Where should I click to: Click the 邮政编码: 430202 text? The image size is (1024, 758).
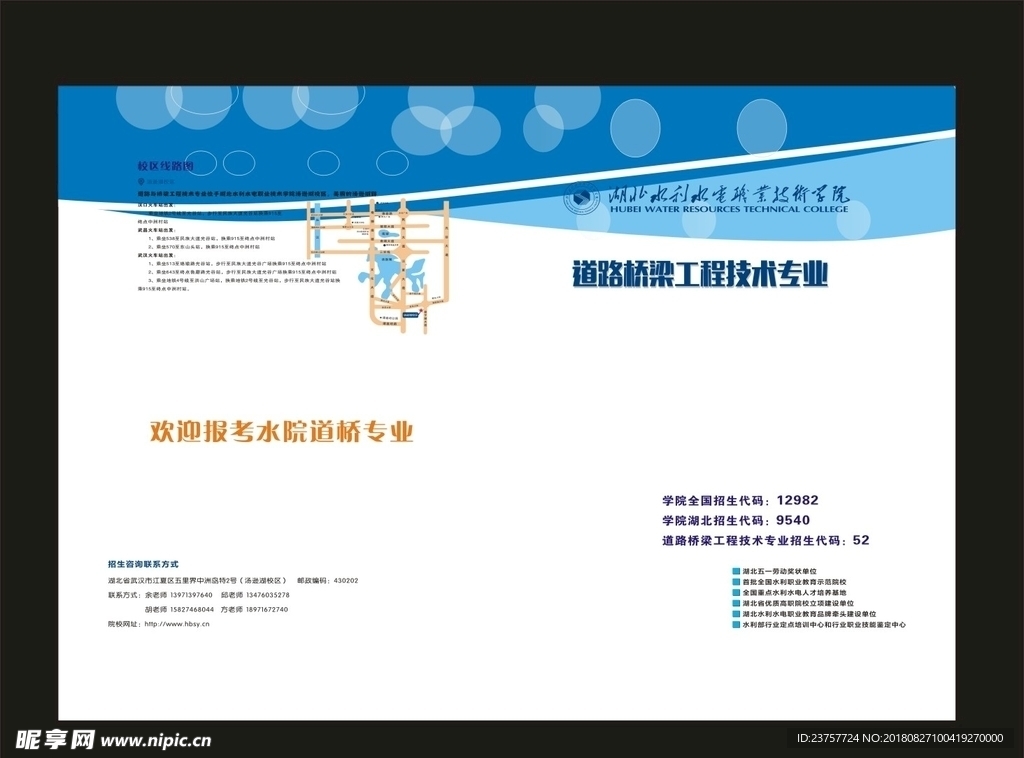pos(328,580)
